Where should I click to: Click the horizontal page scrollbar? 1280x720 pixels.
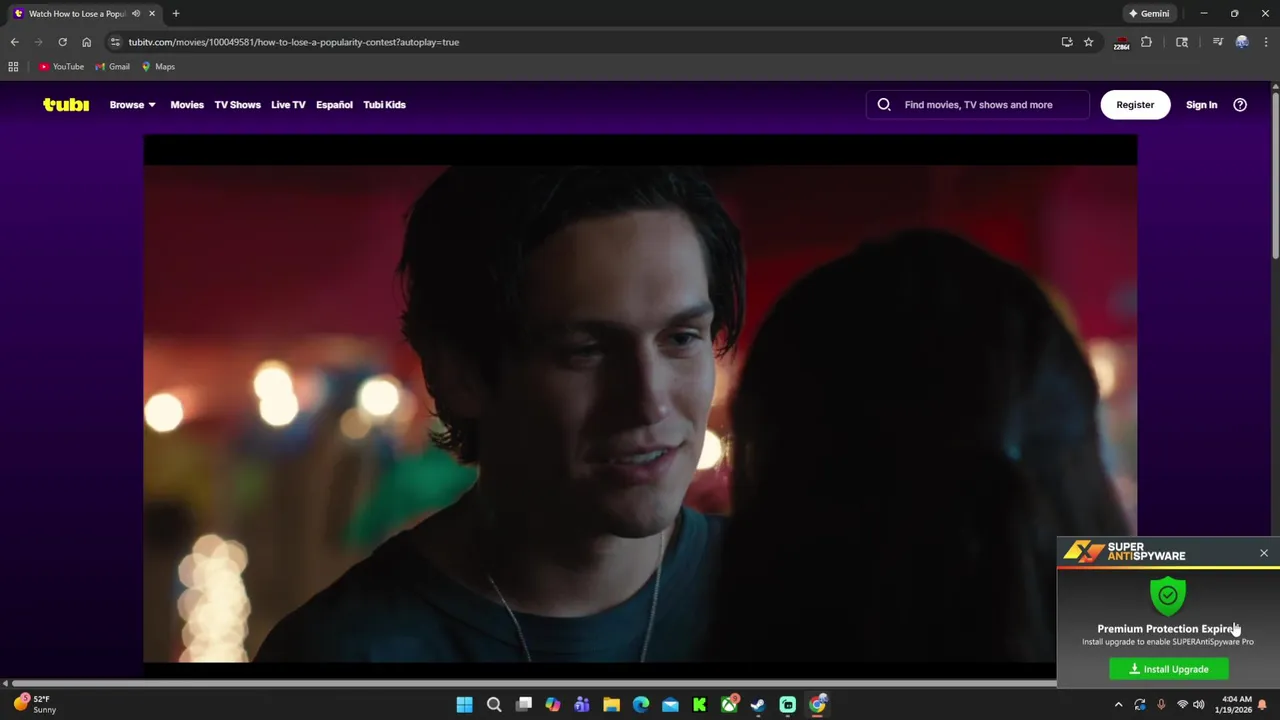pos(534,684)
